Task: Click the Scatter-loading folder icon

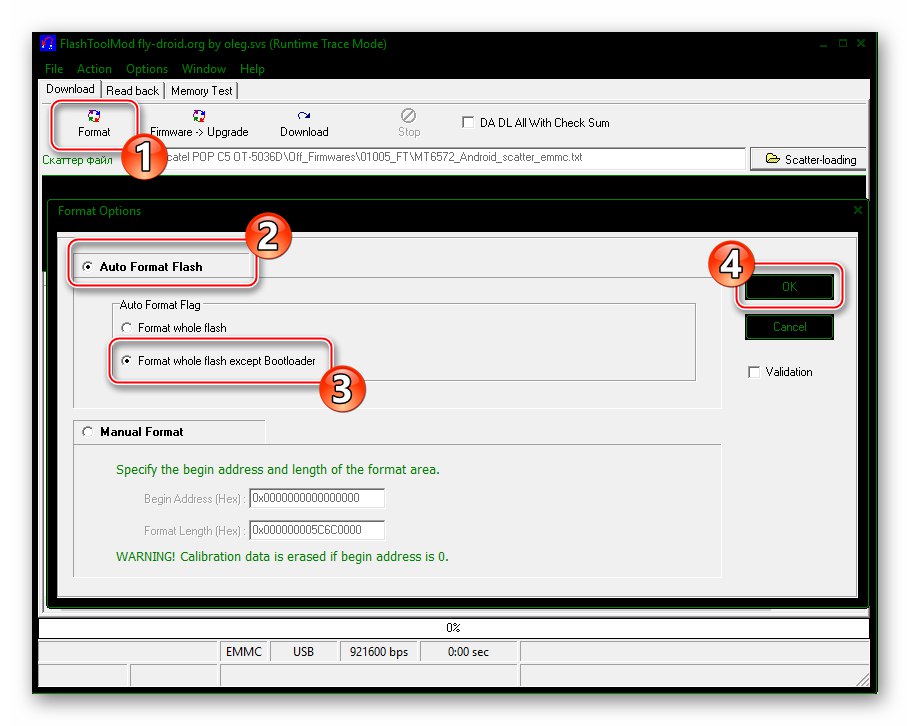Action: pyautogui.click(x=772, y=158)
